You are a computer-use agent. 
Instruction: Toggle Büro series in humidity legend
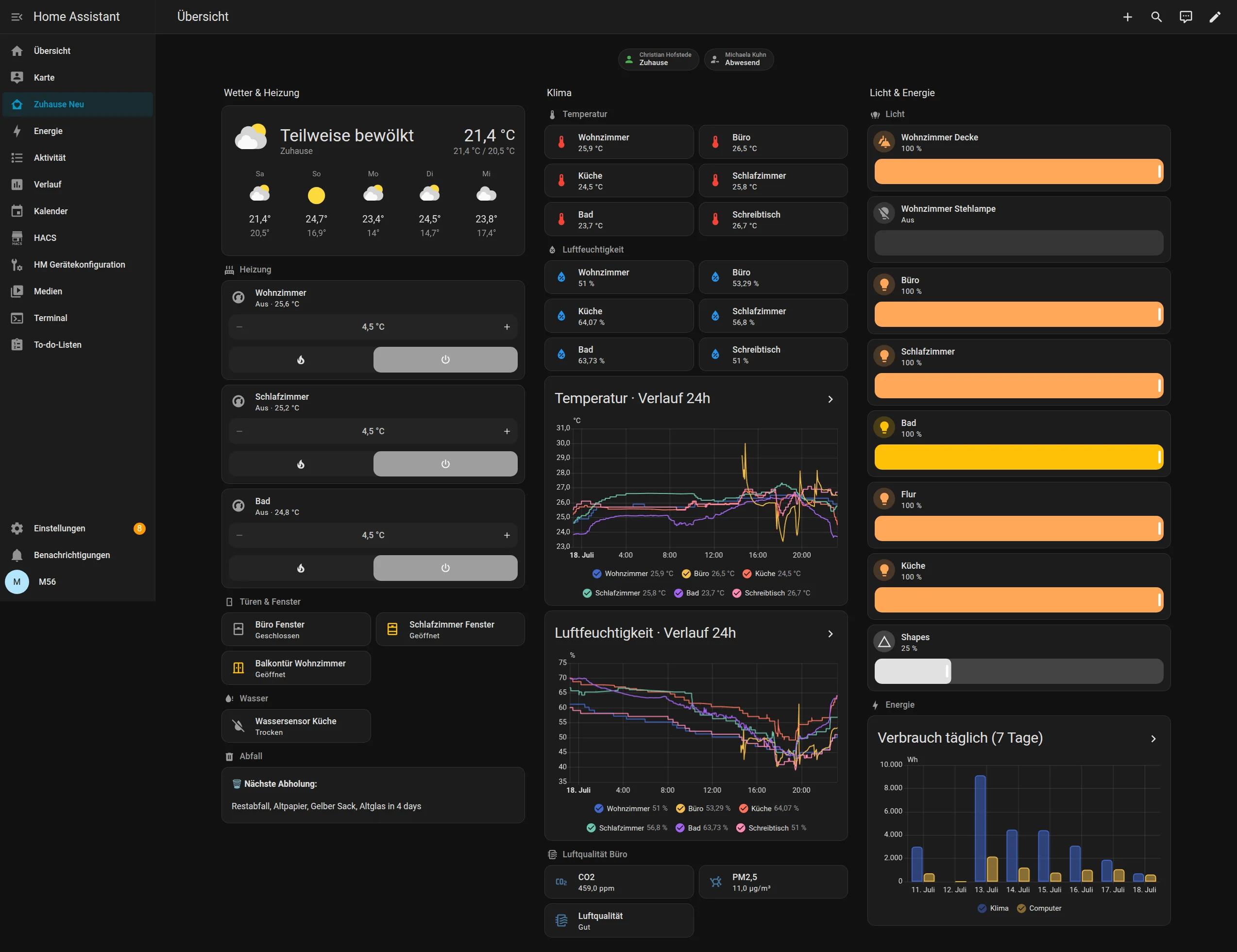pyautogui.click(x=703, y=809)
